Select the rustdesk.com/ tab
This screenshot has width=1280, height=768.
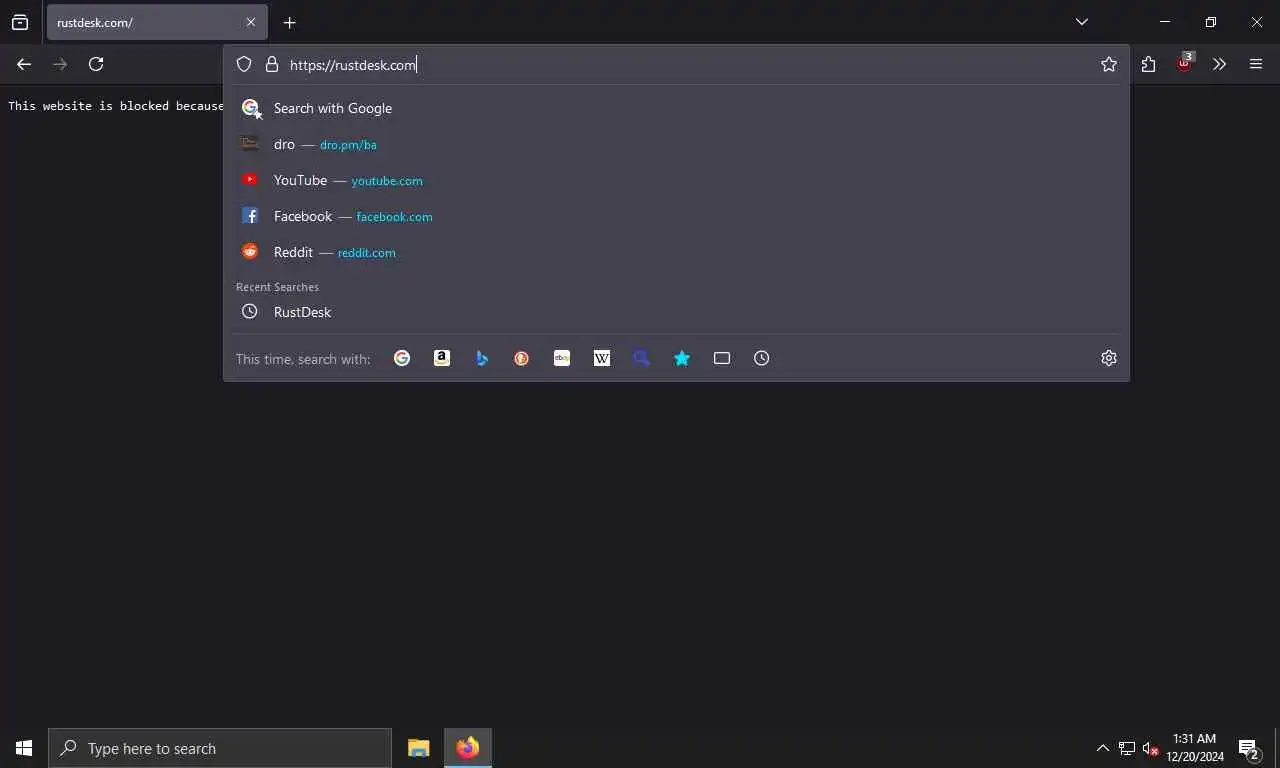pyautogui.click(x=157, y=22)
